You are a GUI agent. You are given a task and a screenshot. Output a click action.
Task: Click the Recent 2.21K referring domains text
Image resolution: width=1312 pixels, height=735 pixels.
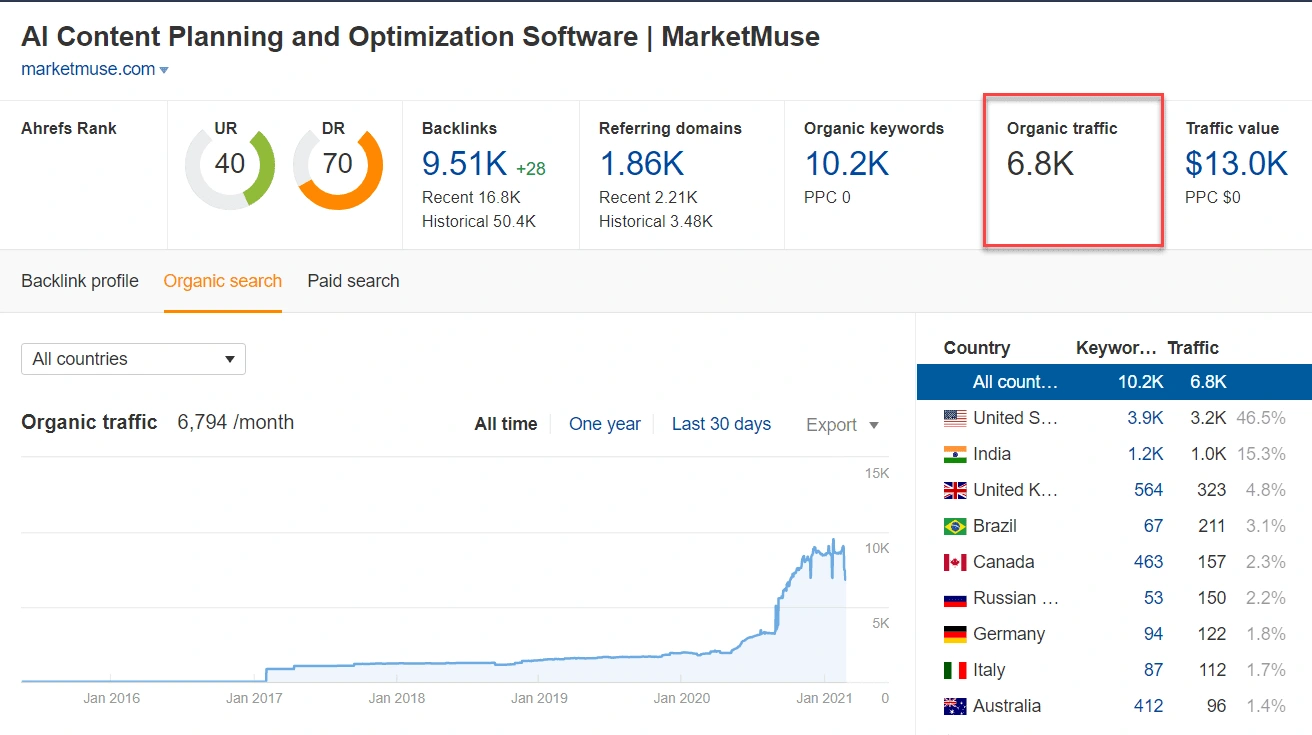click(x=648, y=197)
